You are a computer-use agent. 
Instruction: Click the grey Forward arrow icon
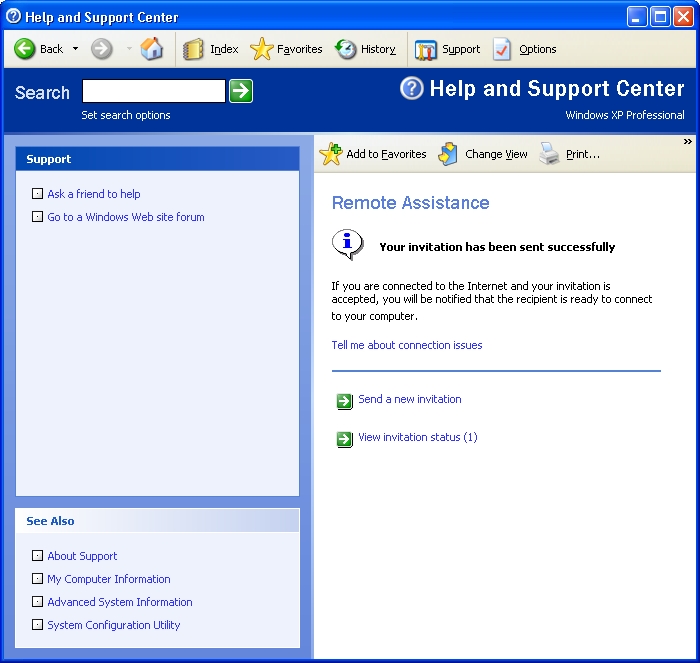coord(102,49)
